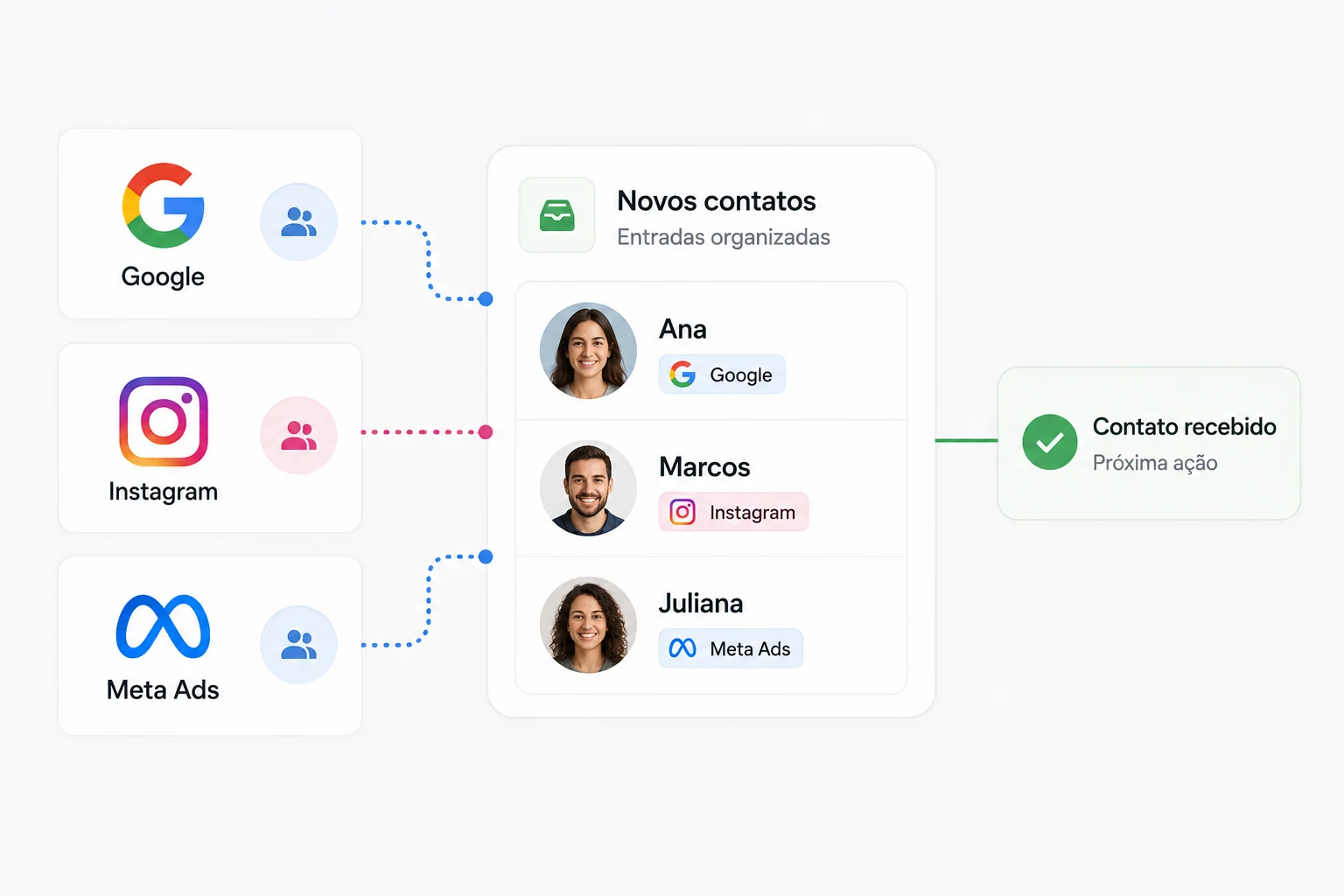The height and width of the screenshot is (896, 1344).
Task: Click the small Instagram icon in Marcos's tag
Action: click(x=682, y=512)
